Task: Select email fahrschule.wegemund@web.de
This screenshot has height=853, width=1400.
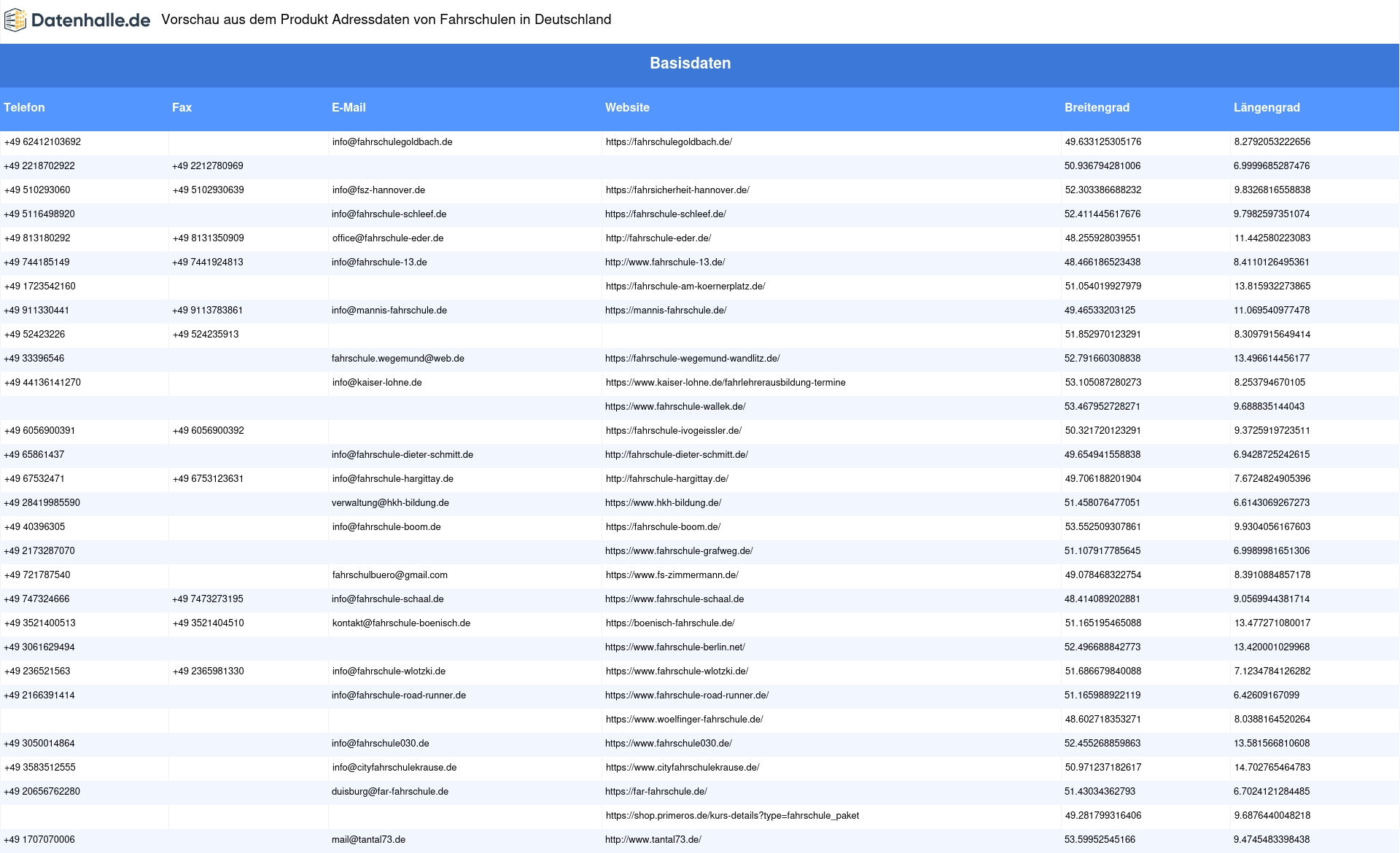Action: point(398,359)
